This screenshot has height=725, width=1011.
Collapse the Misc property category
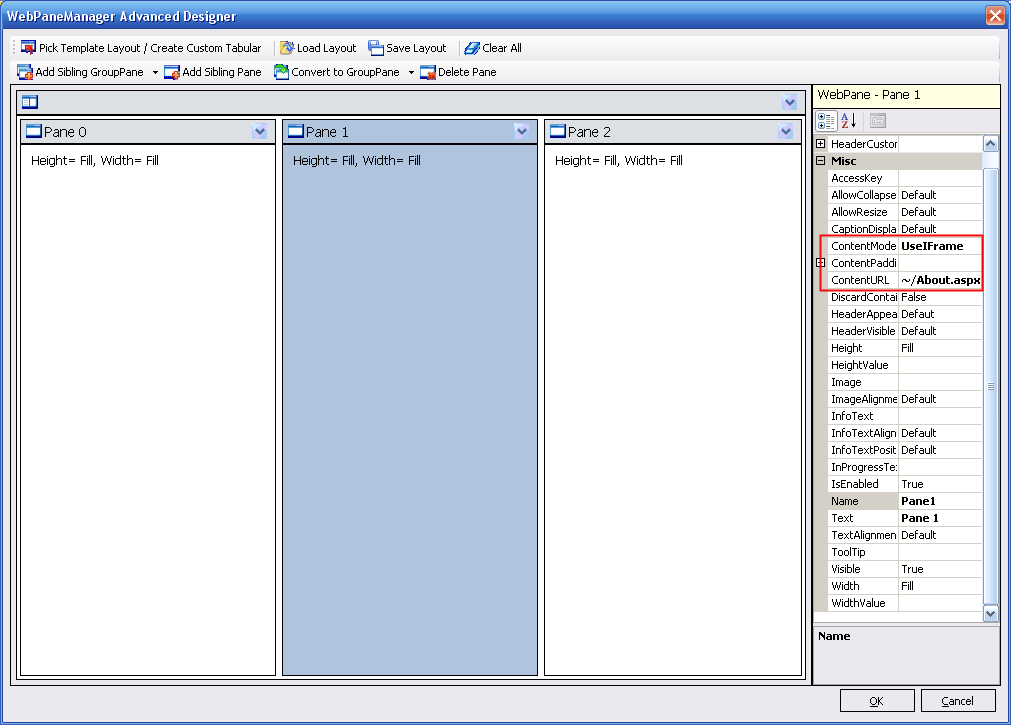pyautogui.click(x=821, y=161)
